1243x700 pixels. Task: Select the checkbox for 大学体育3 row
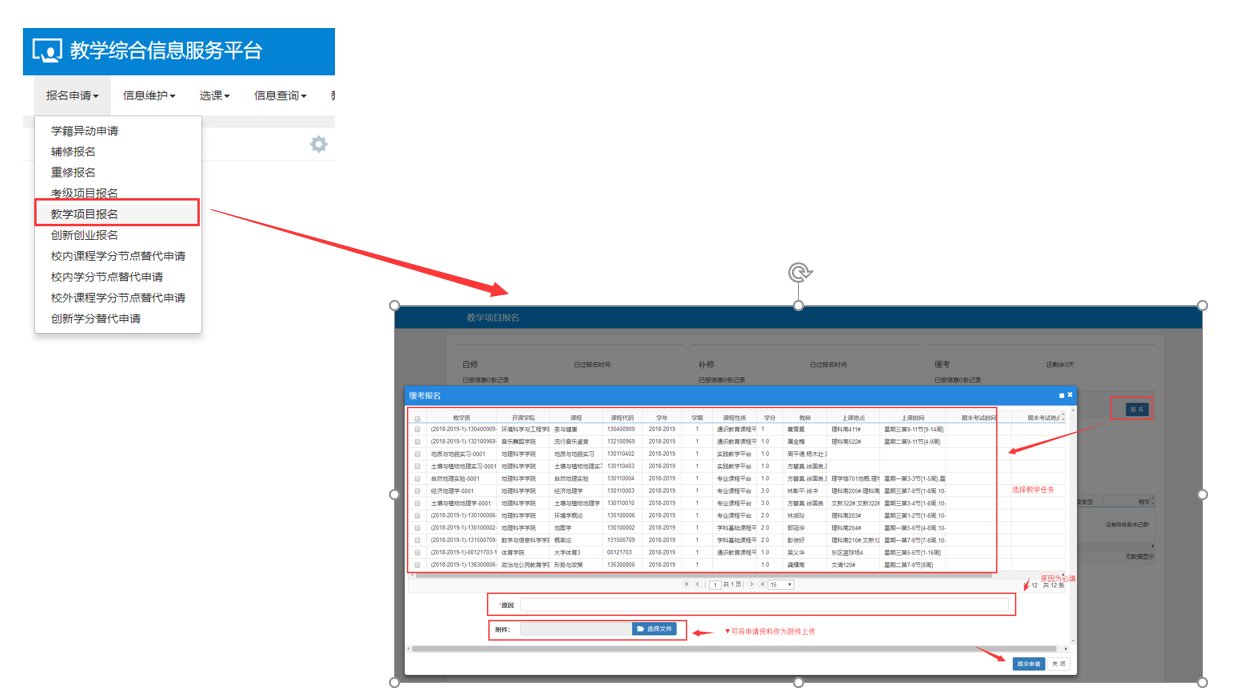[418, 552]
